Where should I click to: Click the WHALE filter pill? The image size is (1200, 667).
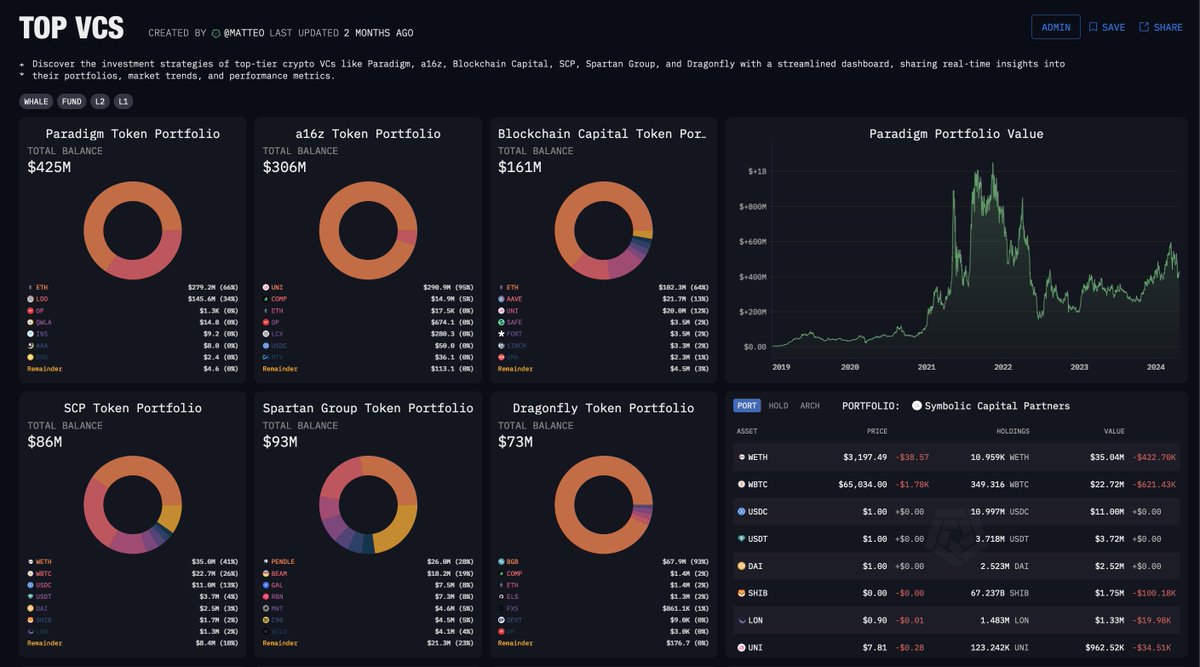point(35,101)
